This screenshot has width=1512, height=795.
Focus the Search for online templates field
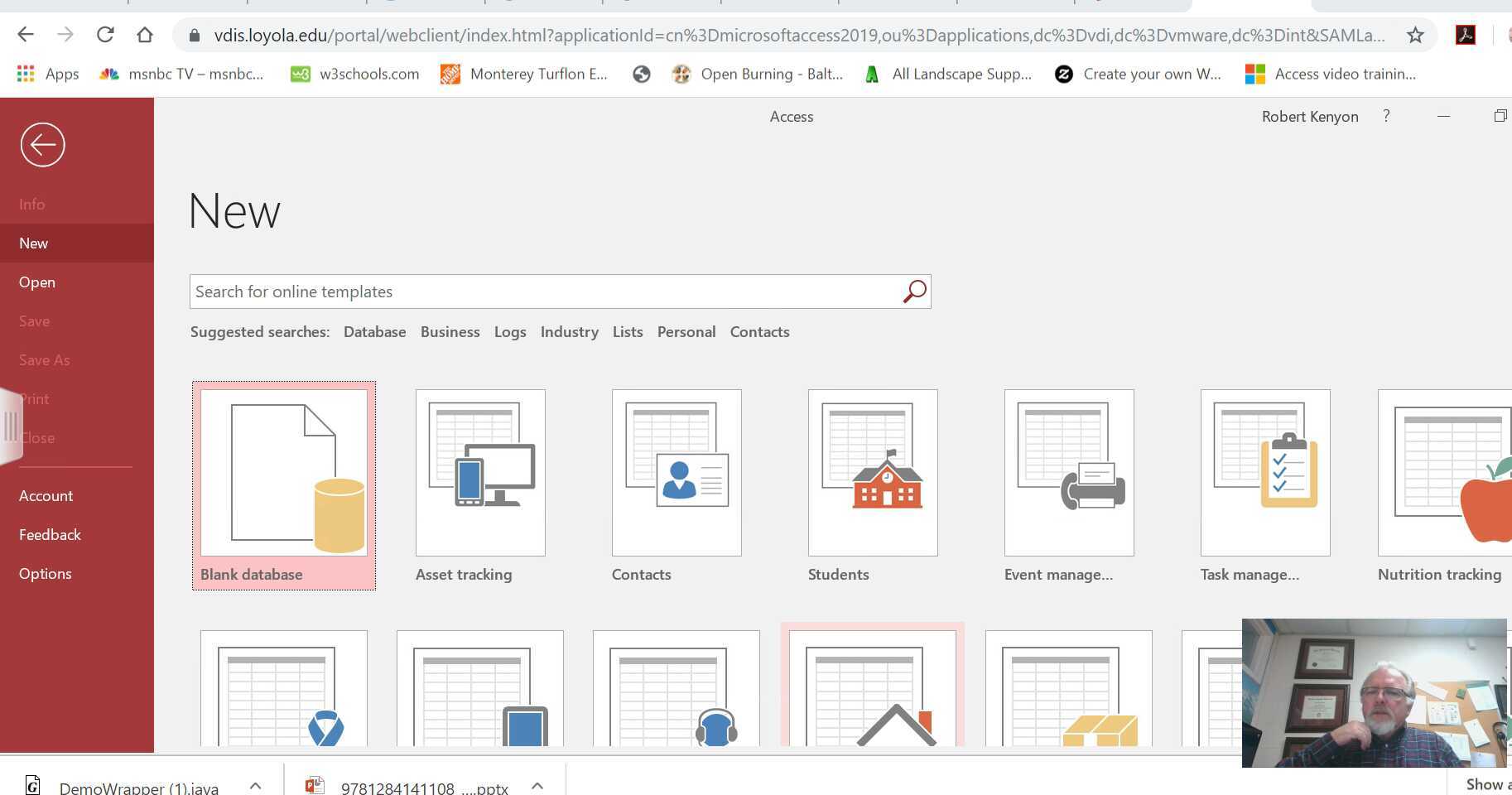(542, 291)
